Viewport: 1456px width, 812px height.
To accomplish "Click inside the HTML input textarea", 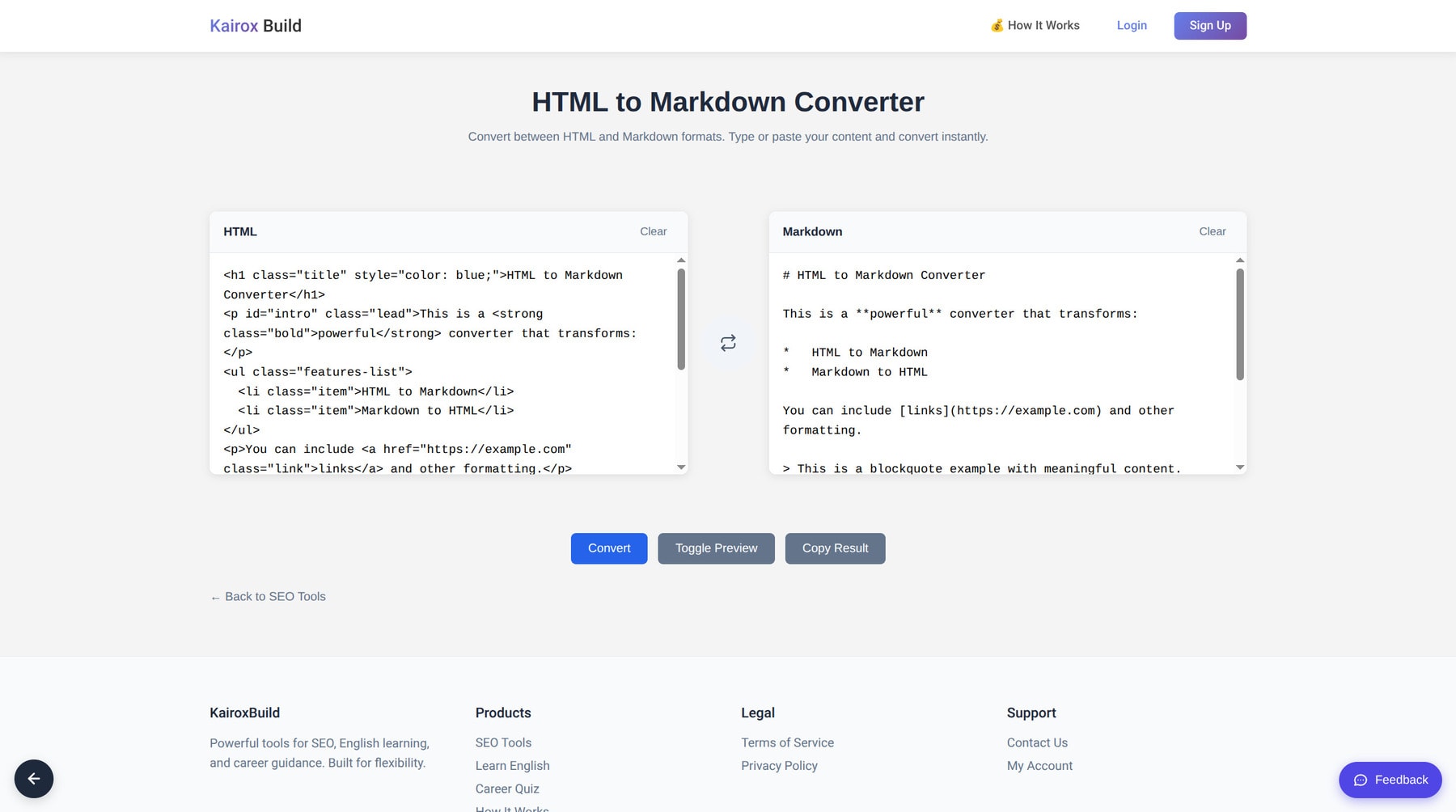I will pyautogui.click(x=445, y=364).
